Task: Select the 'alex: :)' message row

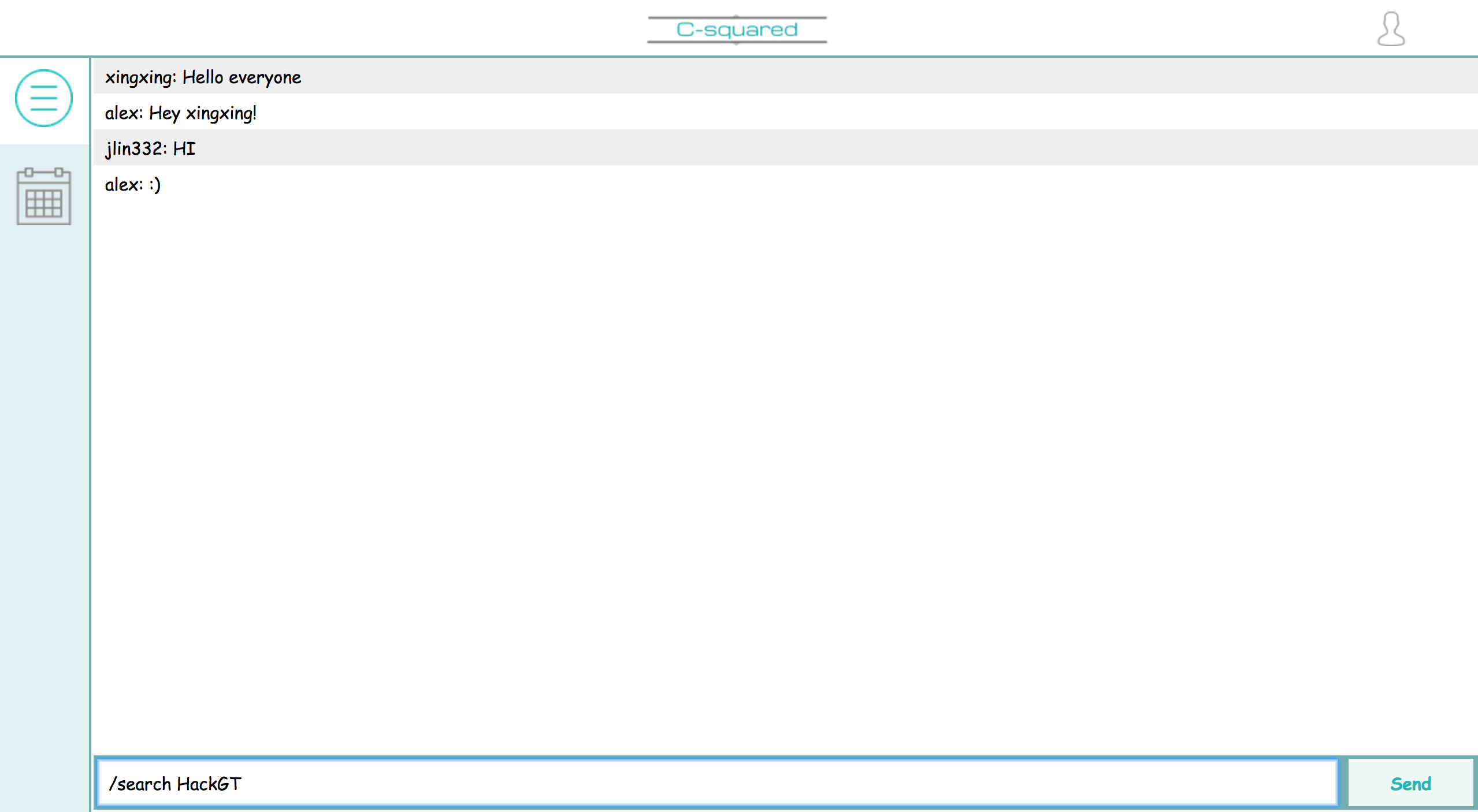Action: tap(786, 184)
